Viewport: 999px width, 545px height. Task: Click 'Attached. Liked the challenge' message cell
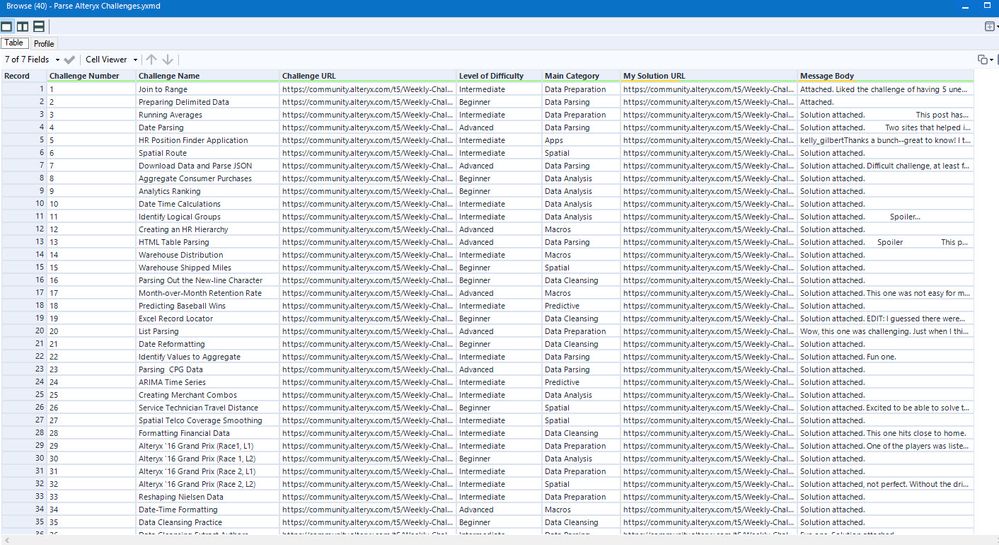886,89
